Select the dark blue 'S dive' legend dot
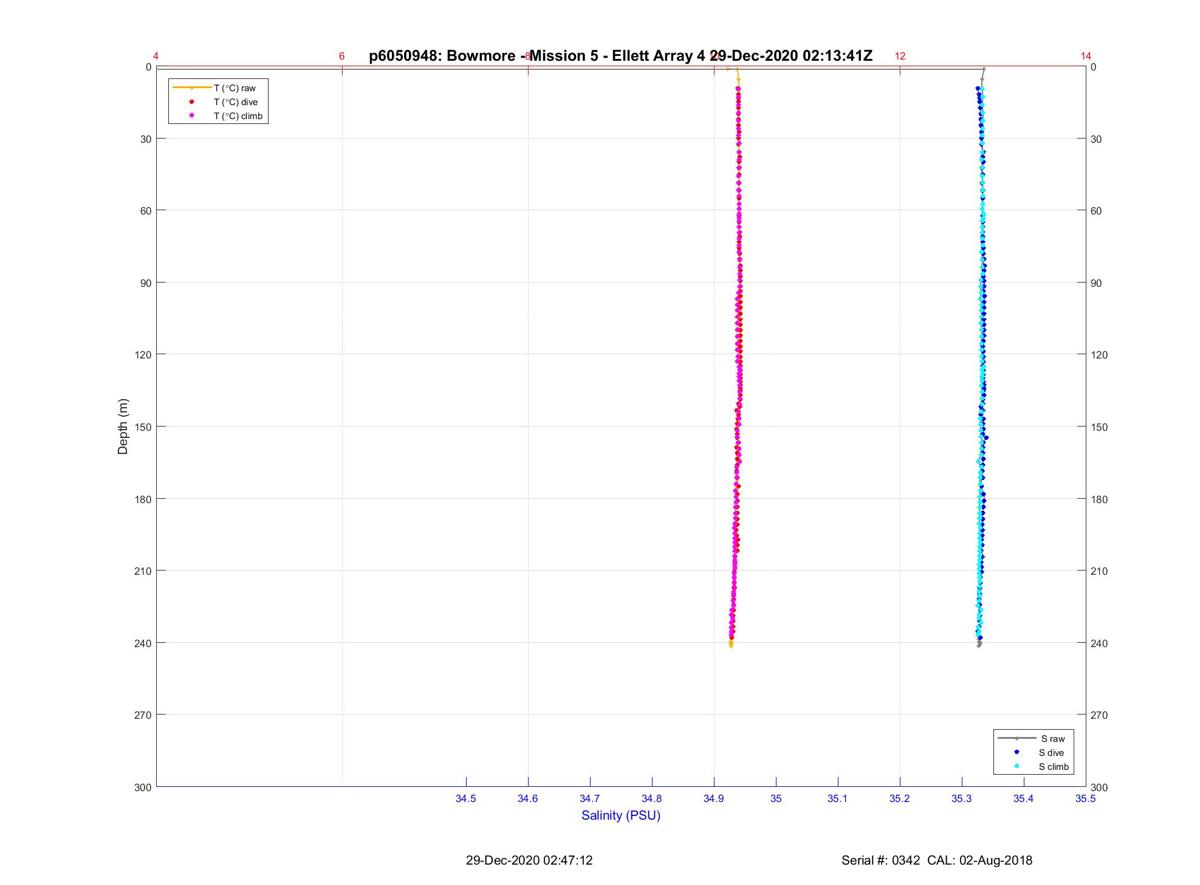This screenshot has height=885, width=1200. pyautogui.click(x=1016, y=752)
